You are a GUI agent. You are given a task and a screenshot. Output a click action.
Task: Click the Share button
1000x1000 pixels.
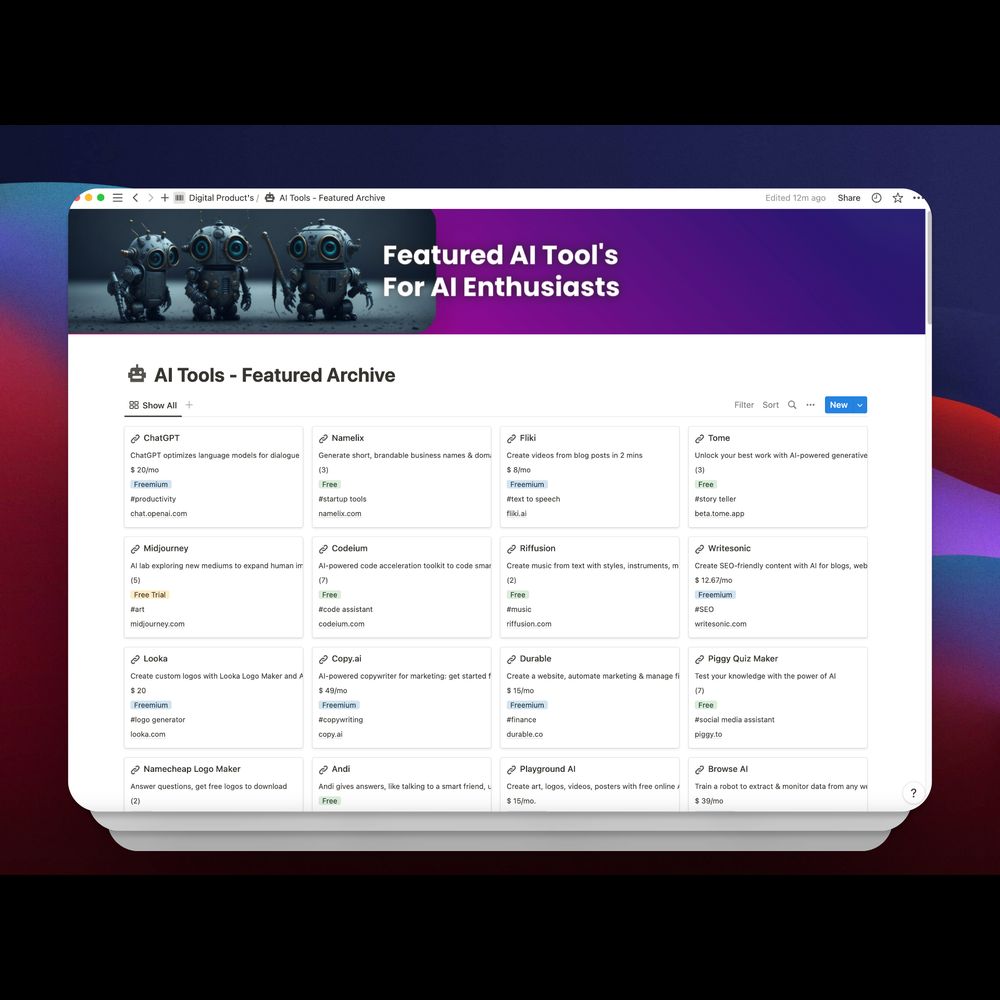pyautogui.click(x=848, y=198)
